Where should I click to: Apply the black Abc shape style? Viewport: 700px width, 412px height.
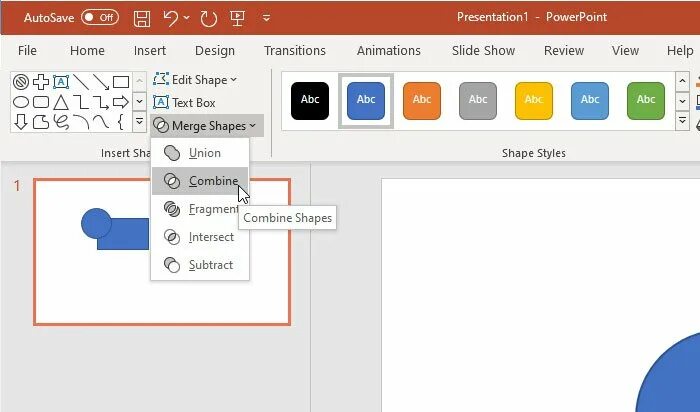pyautogui.click(x=310, y=101)
